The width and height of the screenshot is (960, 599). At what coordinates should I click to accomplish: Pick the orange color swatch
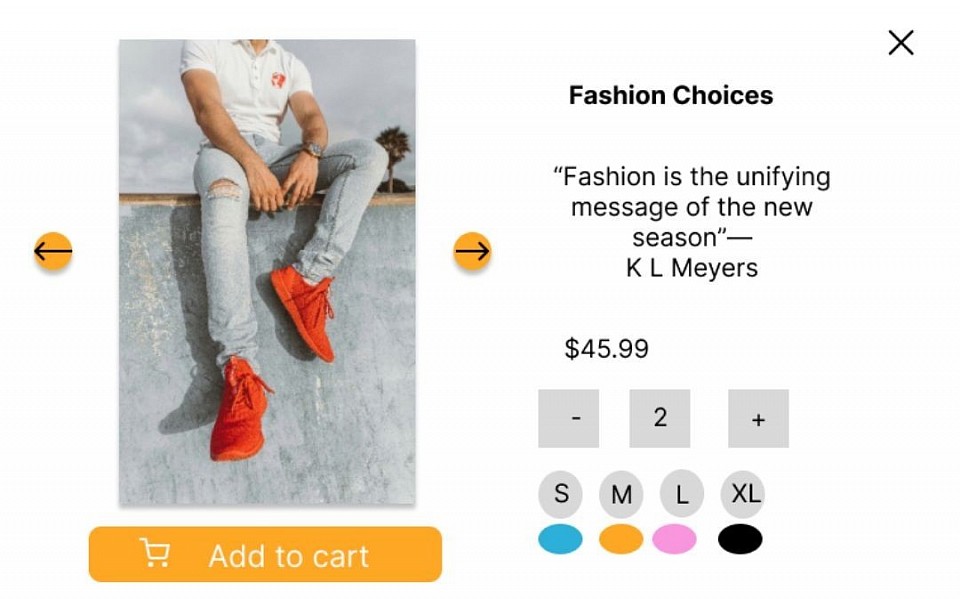(621, 539)
